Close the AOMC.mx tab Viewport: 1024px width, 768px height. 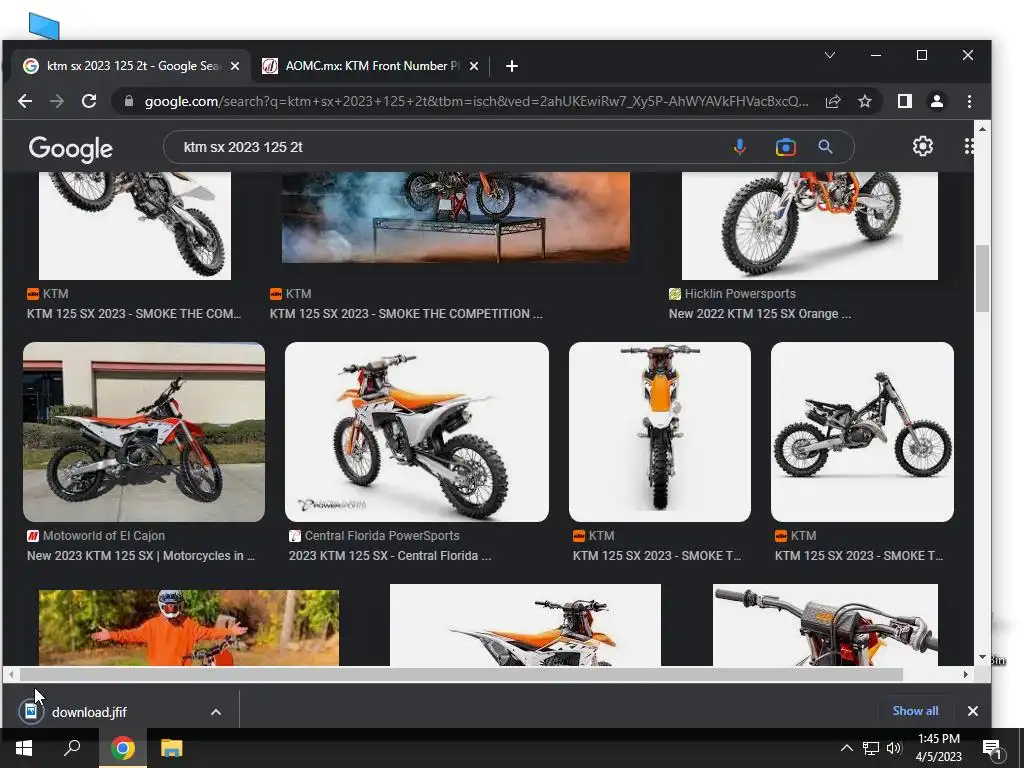pyautogui.click(x=474, y=66)
